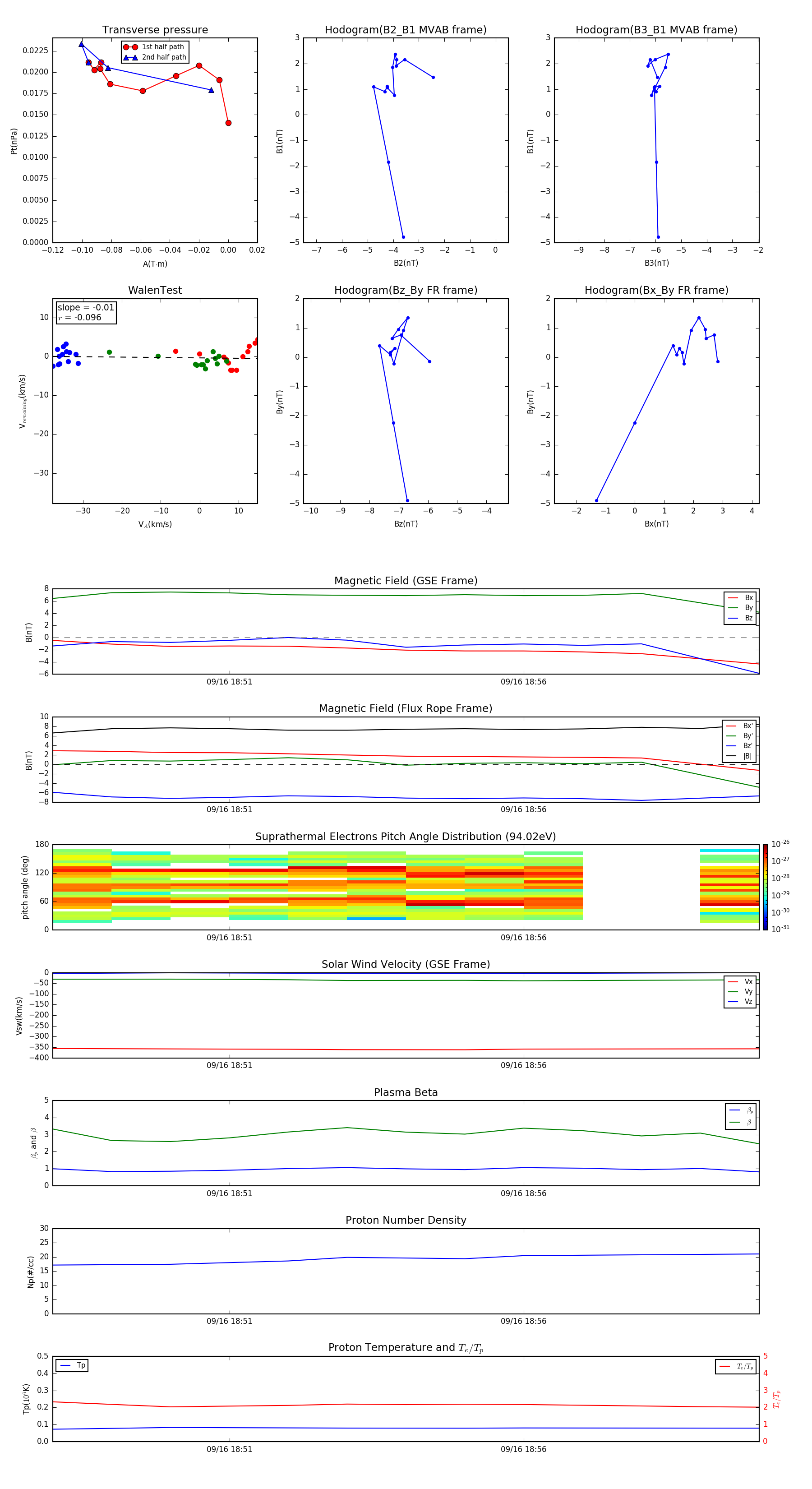Click 'Magnetic Field (Flux Rope Frame)' title
812x1489 pixels.
pos(406,709)
